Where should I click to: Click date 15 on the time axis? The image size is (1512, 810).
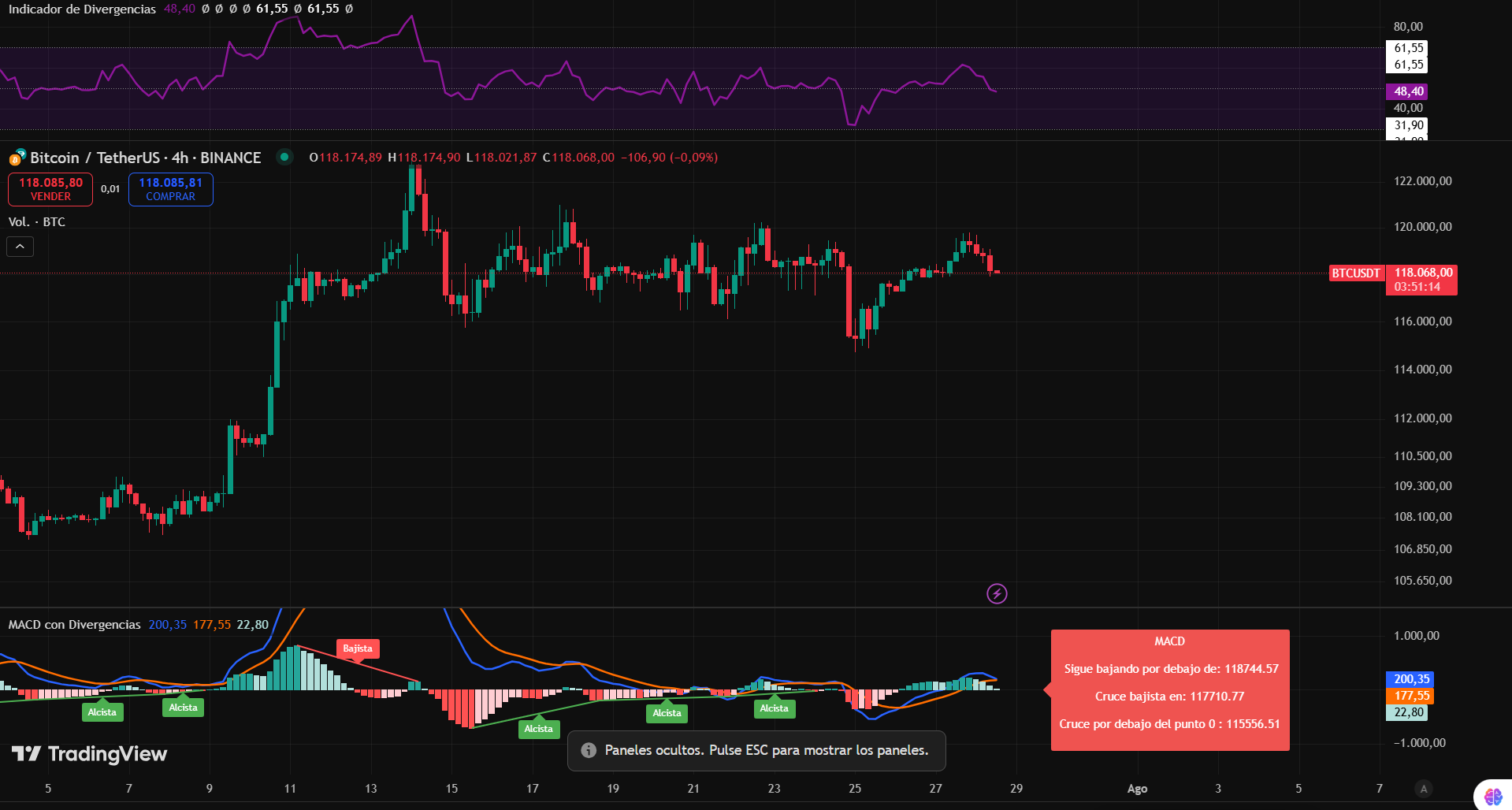(451, 789)
